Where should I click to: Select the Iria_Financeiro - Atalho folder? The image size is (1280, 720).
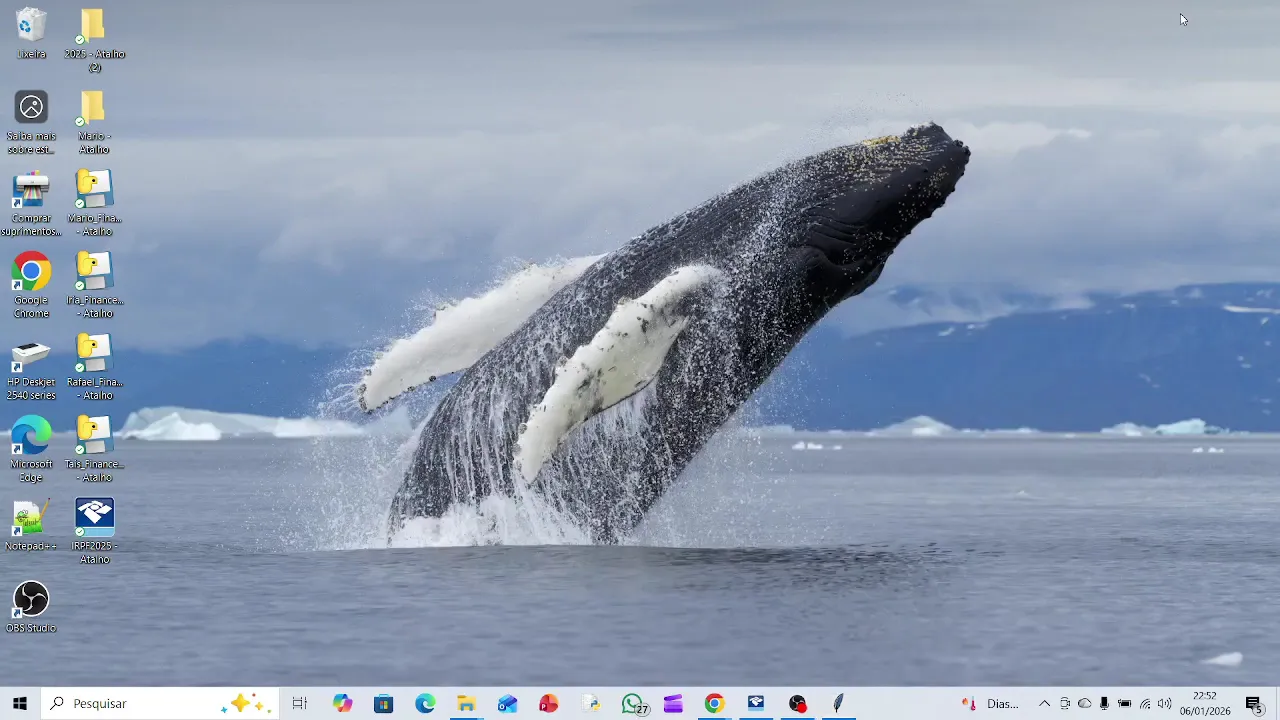pyautogui.click(x=94, y=286)
